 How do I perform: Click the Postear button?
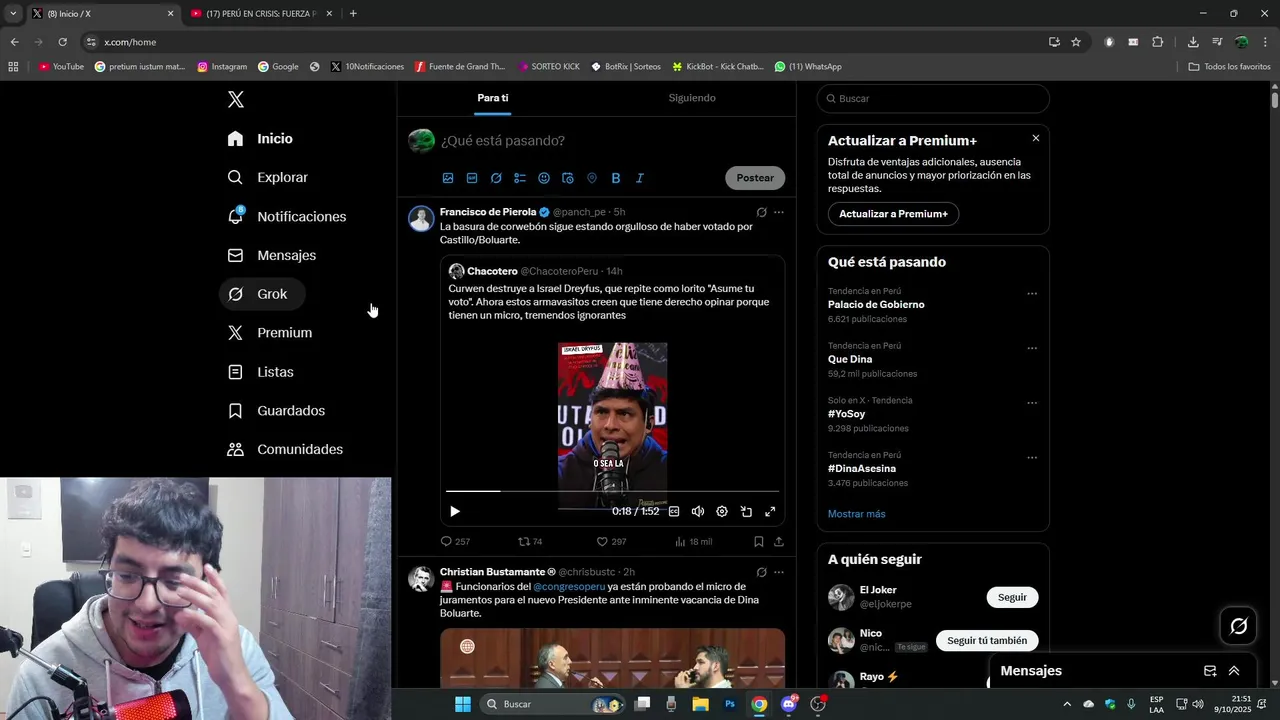click(755, 178)
